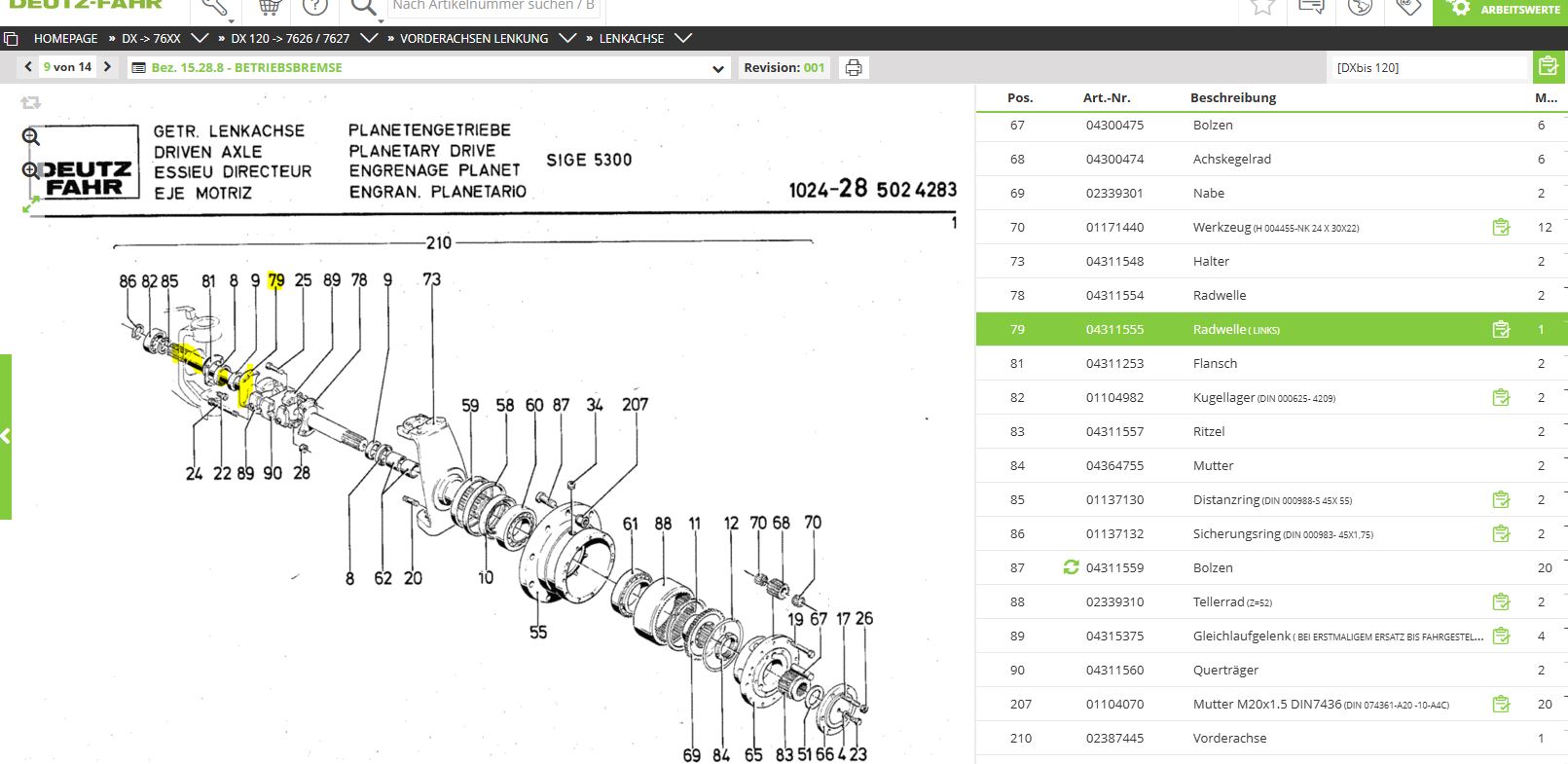Expand the VORDERACHSEN LENKUNG breadcrumb chevron
The width and height of the screenshot is (1568, 764).
pyautogui.click(x=567, y=39)
